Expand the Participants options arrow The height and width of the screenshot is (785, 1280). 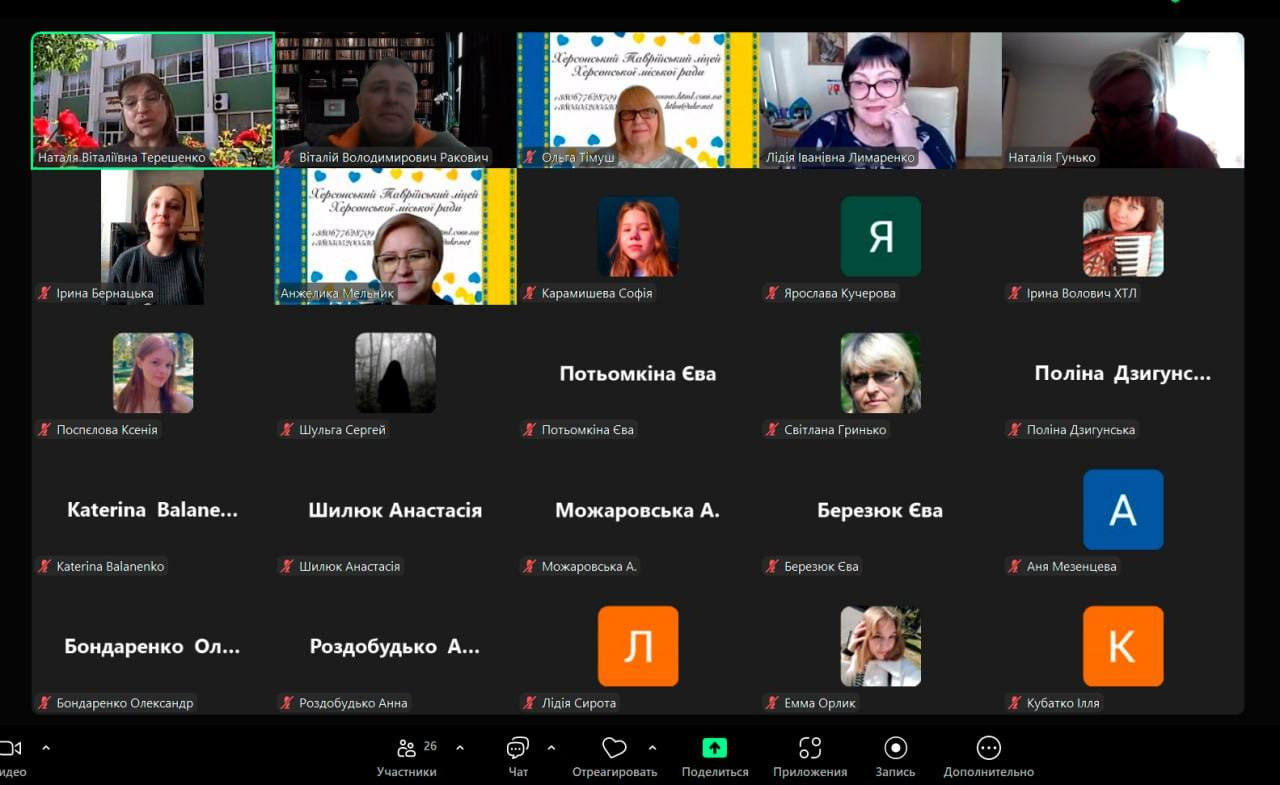click(x=460, y=747)
